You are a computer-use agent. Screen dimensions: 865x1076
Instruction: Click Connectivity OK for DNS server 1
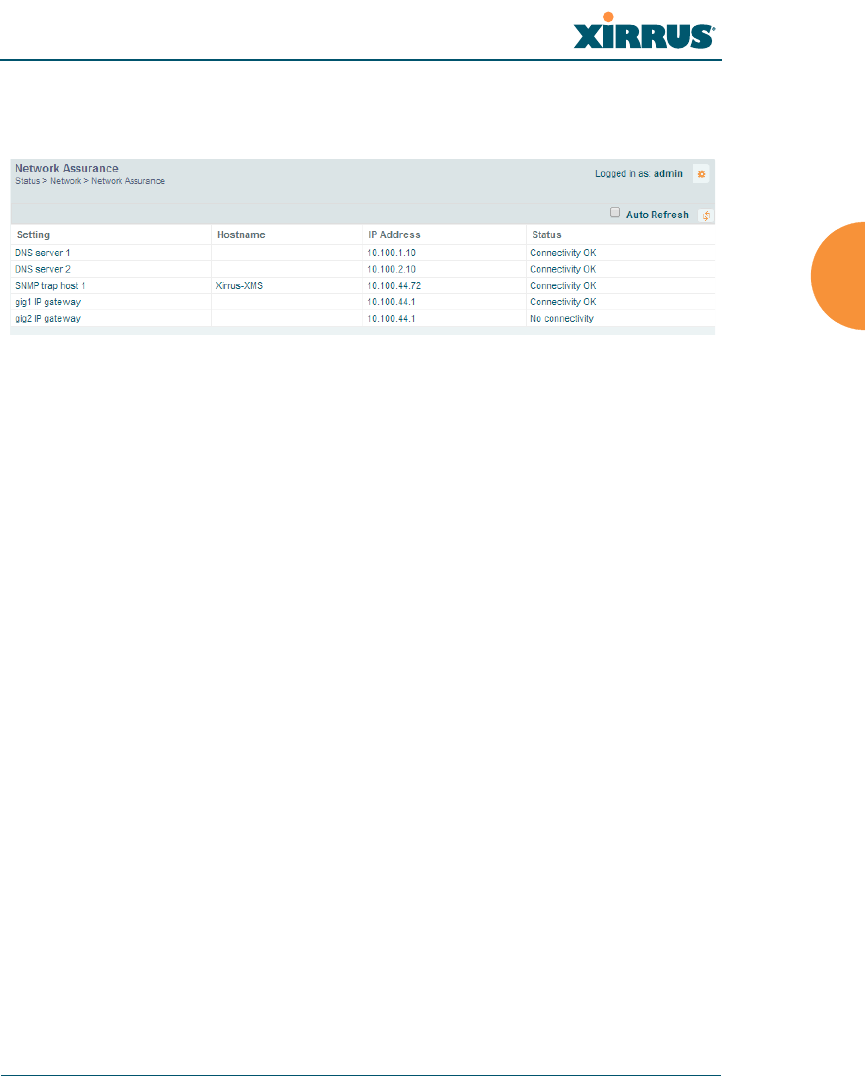coord(563,253)
